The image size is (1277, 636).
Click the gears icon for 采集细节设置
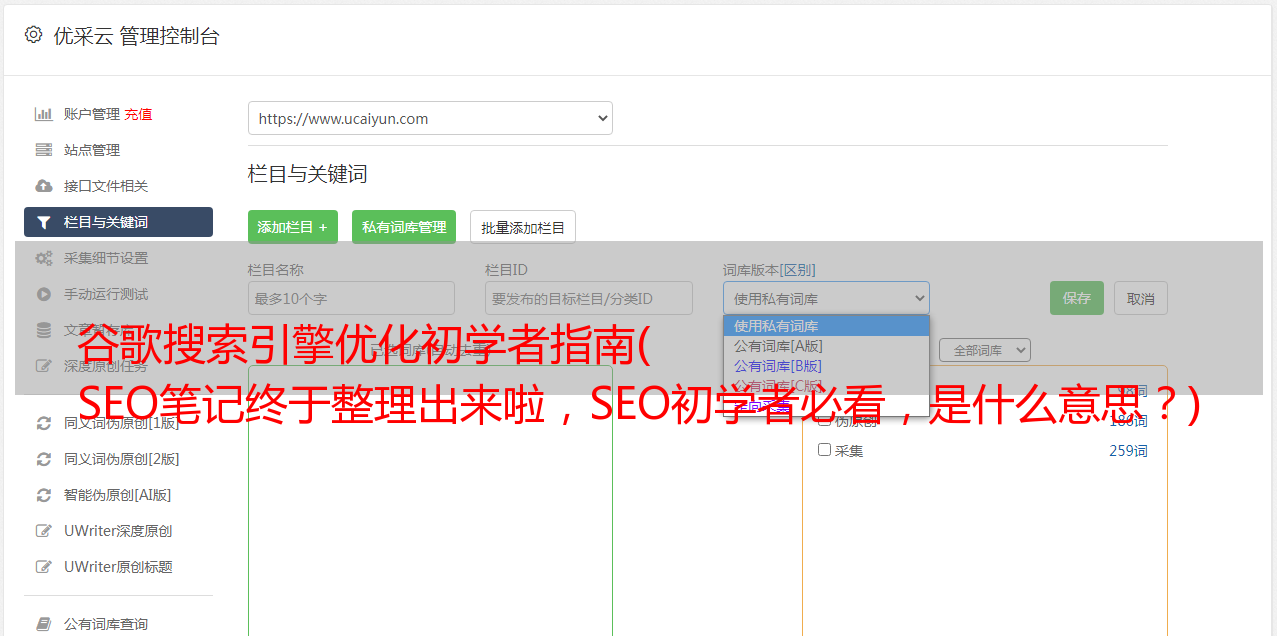(44, 258)
